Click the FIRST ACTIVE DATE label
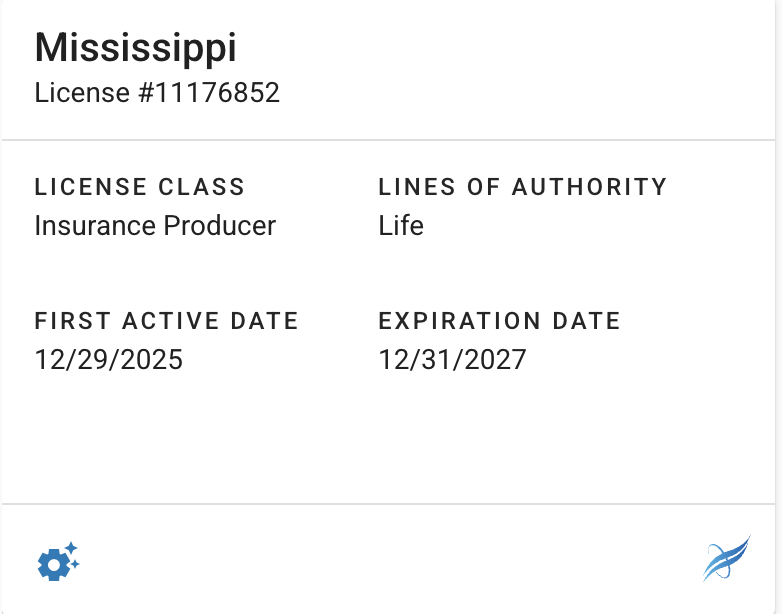The width and height of the screenshot is (782, 614). [166, 321]
